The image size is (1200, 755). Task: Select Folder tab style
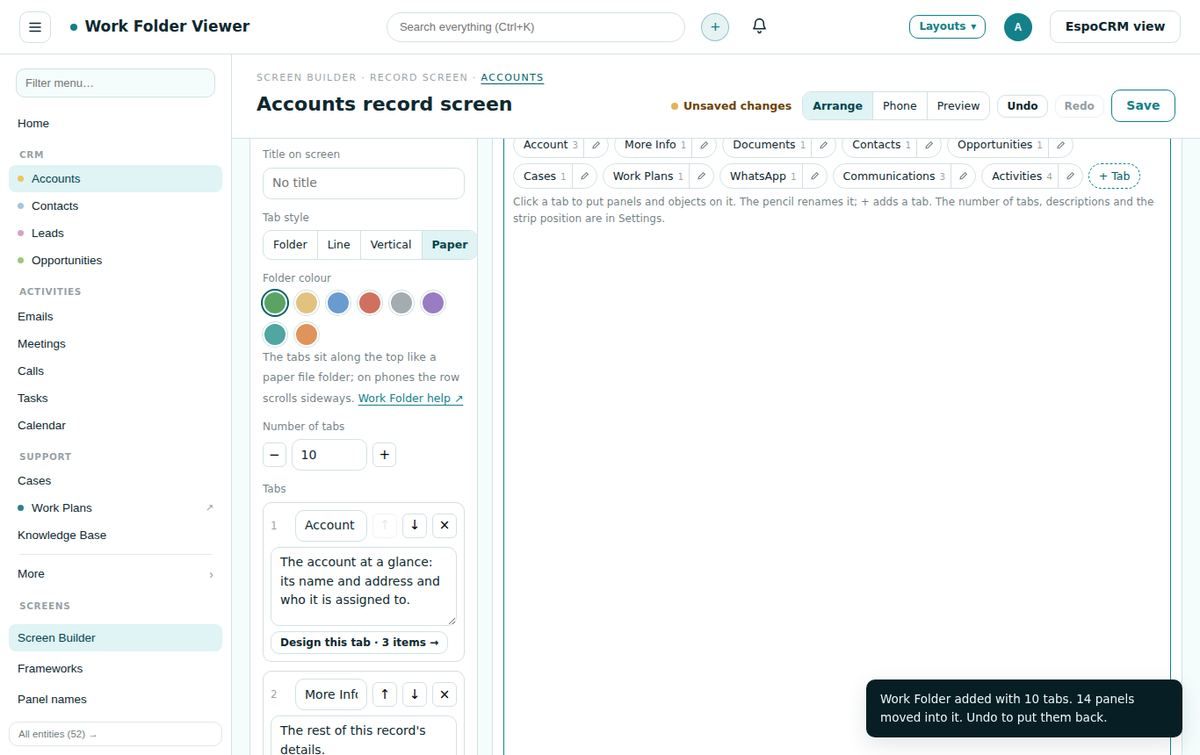coord(290,245)
